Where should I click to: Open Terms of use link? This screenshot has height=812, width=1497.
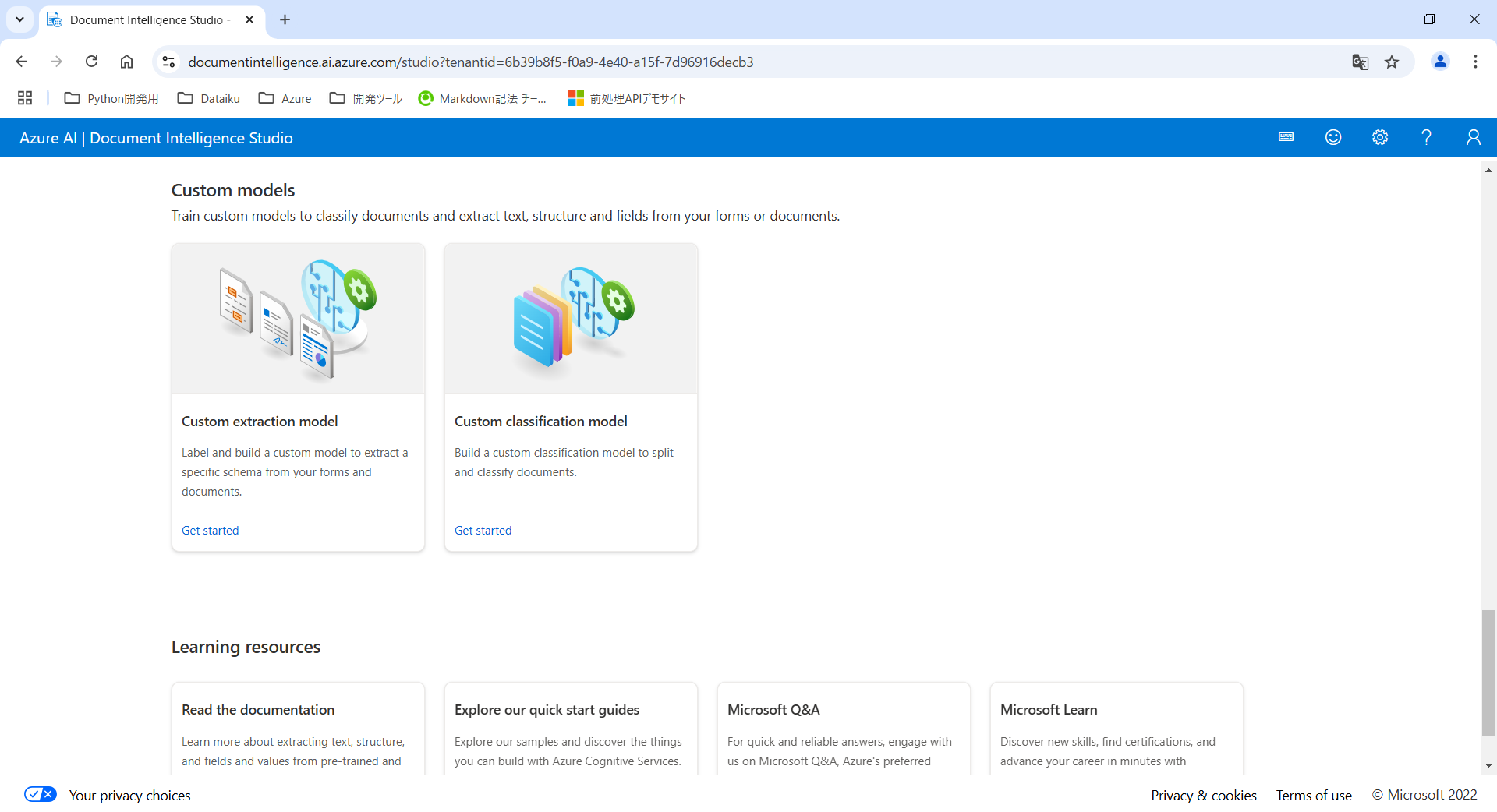tap(1314, 795)
